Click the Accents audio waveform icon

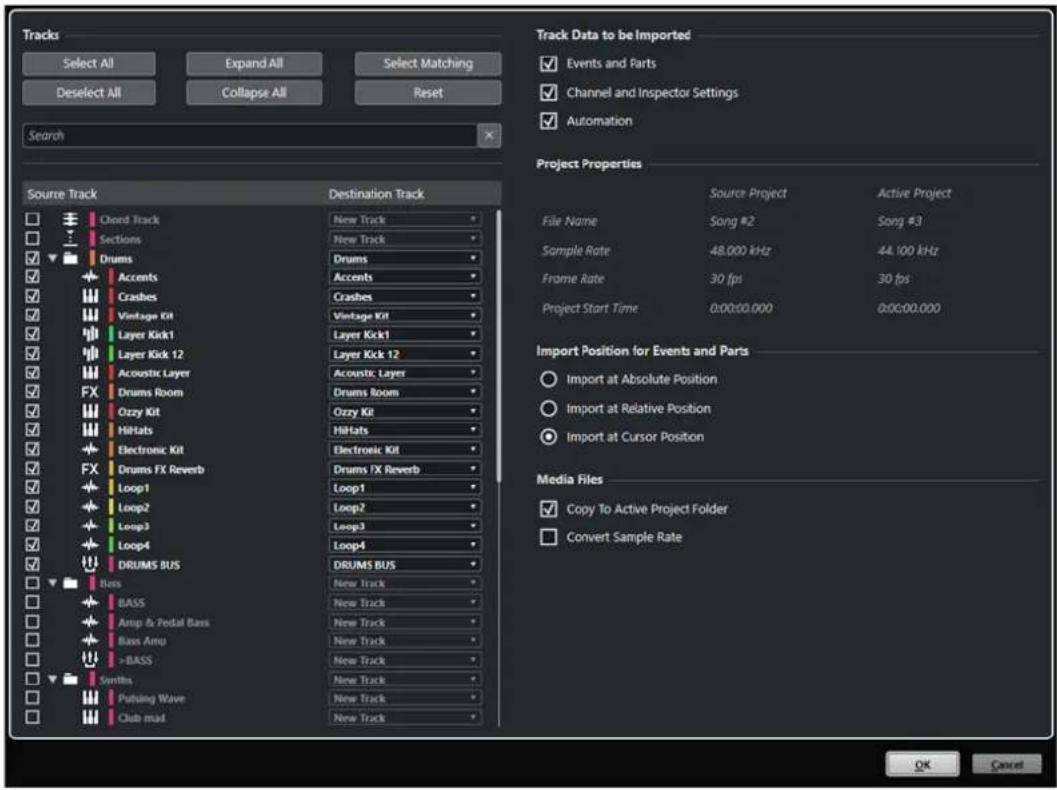click(90, 277)
